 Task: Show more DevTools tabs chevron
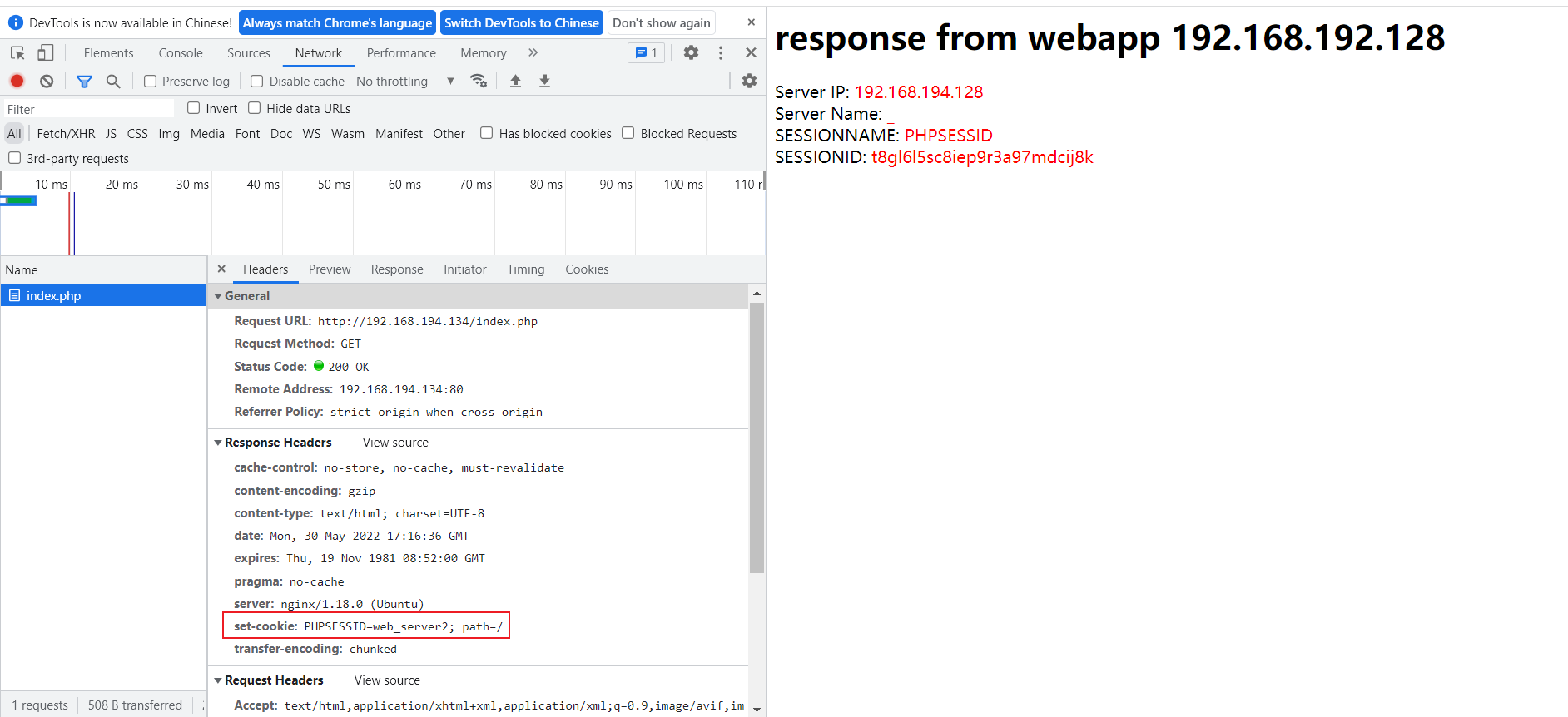tap(533, 52)
